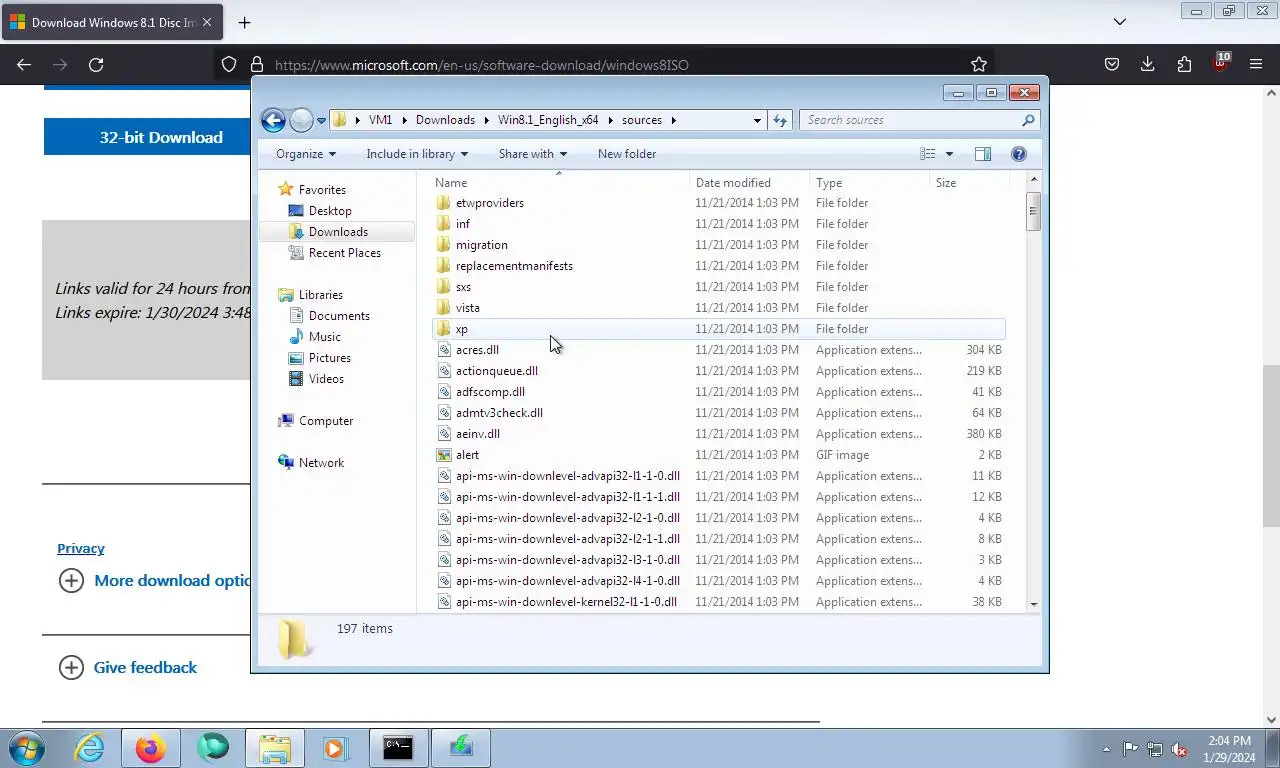
Task: Select actionqueue.dll file
Action: [x=496, y=371]
